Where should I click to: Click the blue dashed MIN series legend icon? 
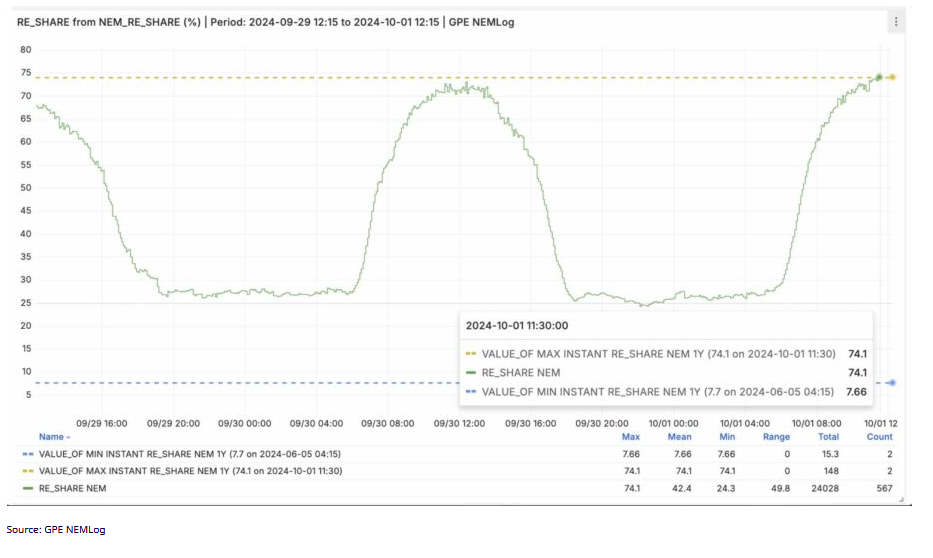coord(26,454)
